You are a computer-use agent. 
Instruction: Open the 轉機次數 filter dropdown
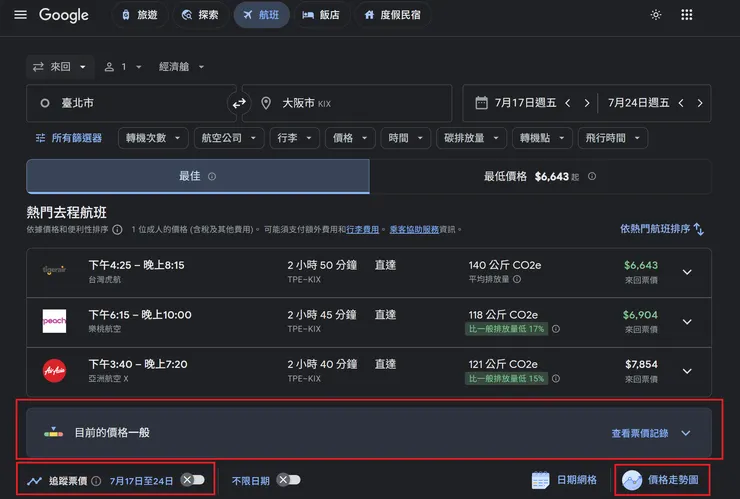pyautogui.click(x=153, y=138)
